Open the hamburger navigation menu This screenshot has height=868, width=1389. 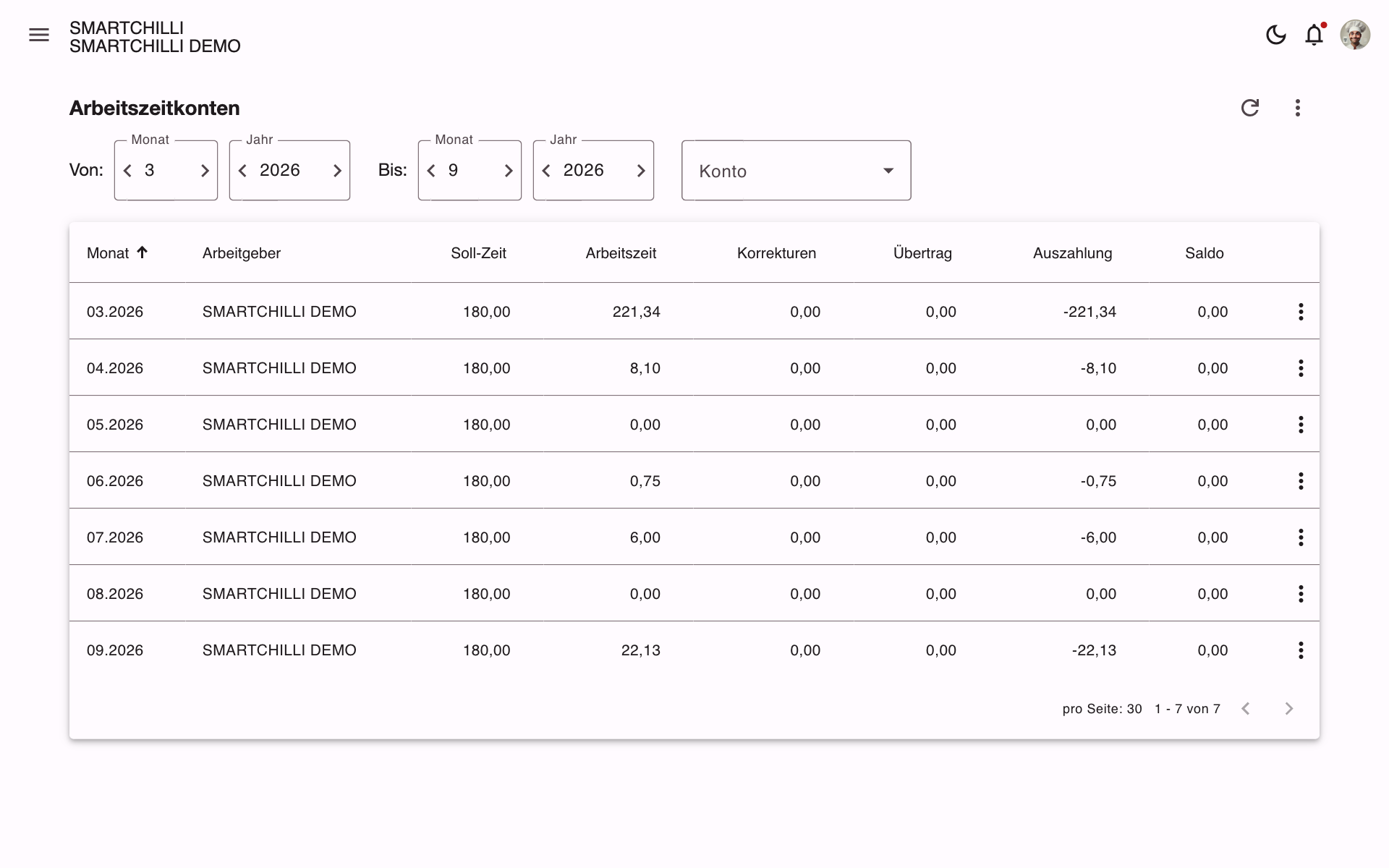39,35
